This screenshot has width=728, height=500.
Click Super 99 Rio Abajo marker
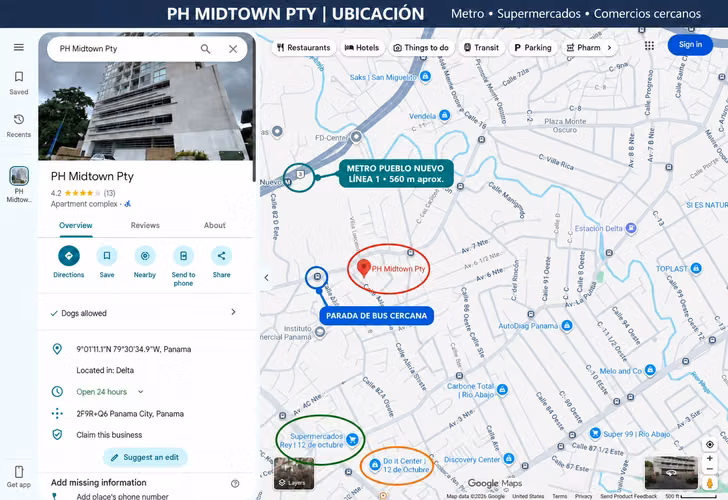pos(595,433)
